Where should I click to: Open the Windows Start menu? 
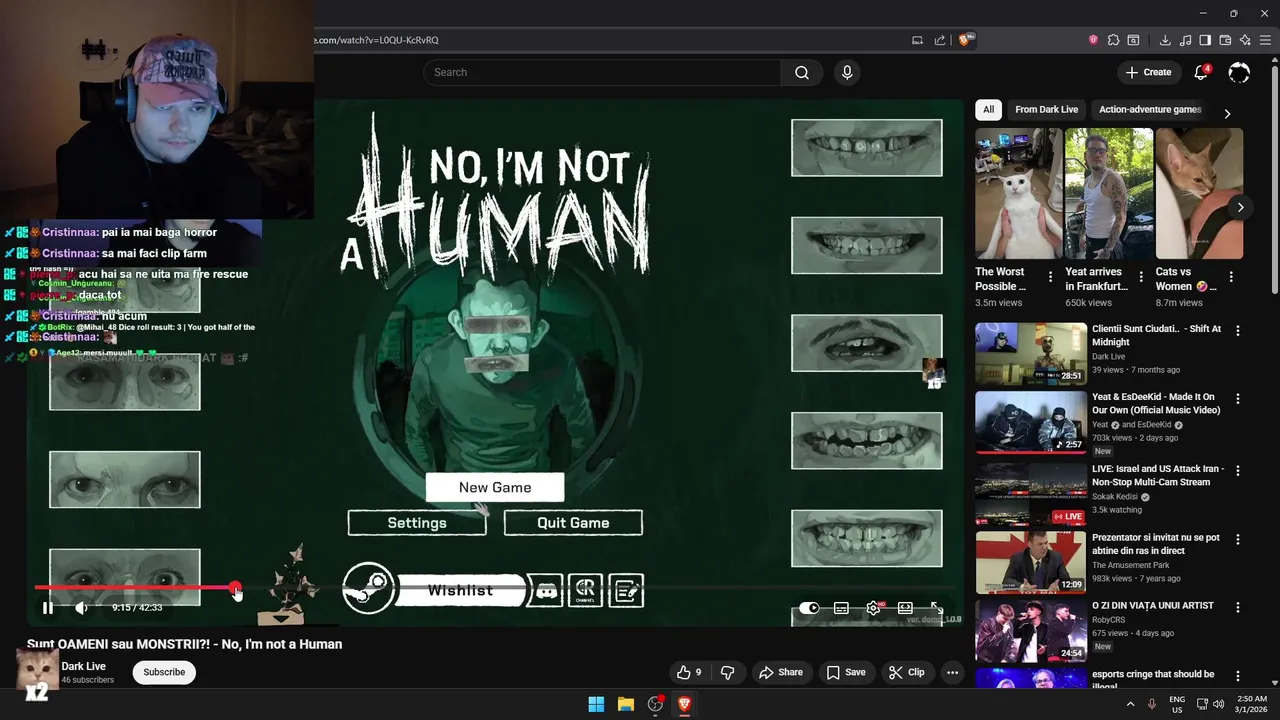(x=596, y=704)
